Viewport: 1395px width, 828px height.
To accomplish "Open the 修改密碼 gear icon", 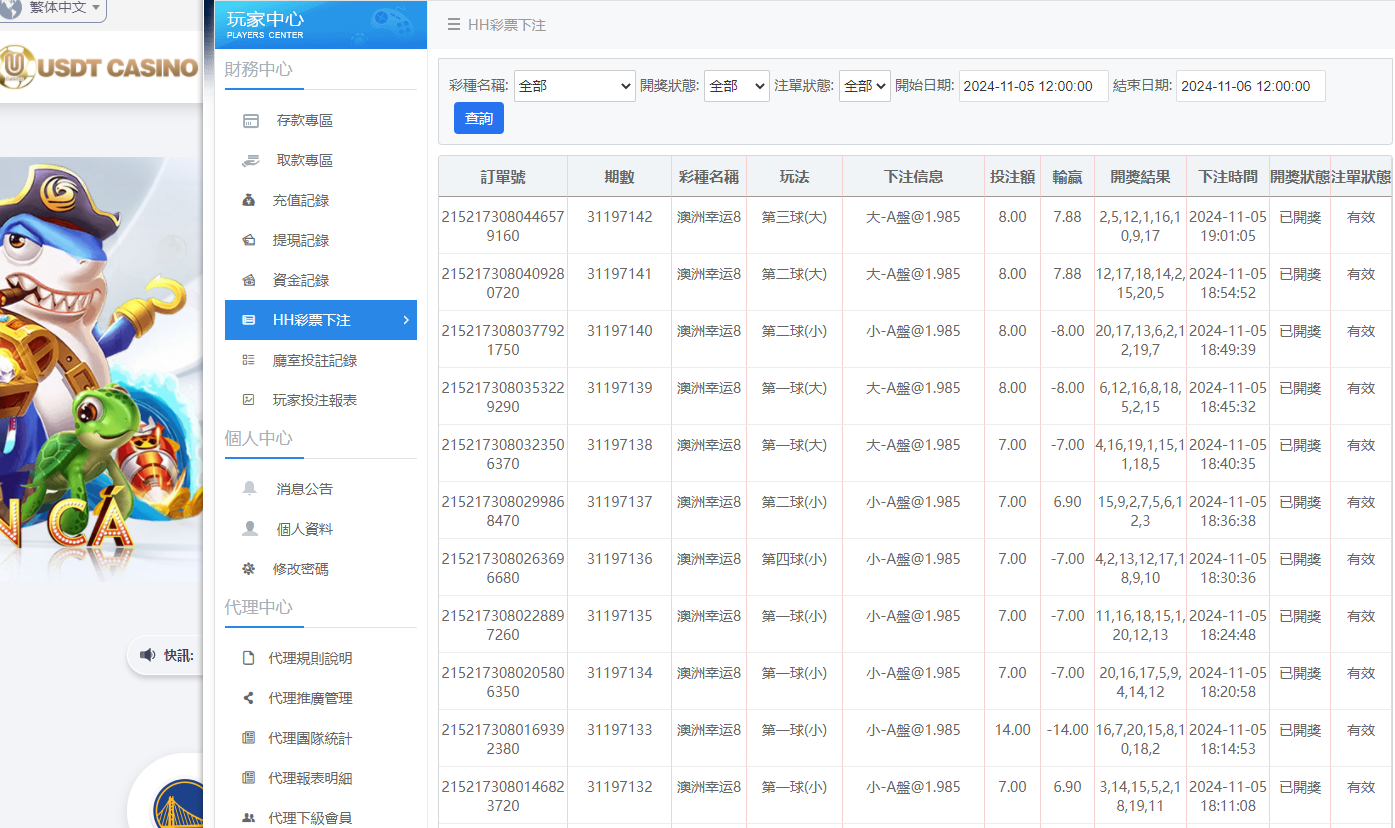I will click(x=248, y=568).
